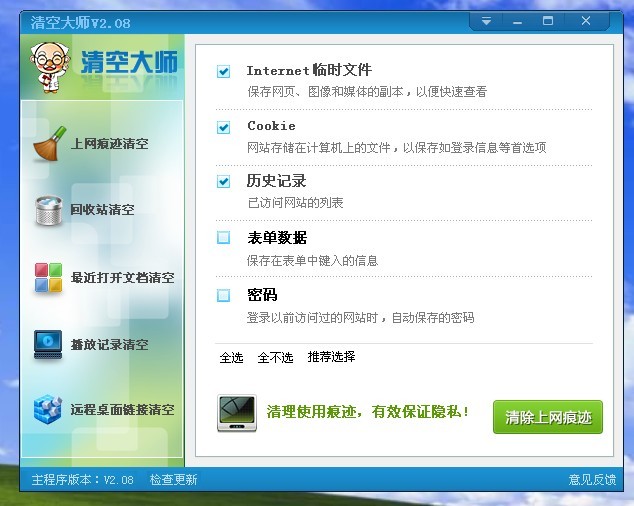Screen dimensions: 634x506
Task: Toggle the 历史记录 checkbox
Action: click(x=224, y=182)
